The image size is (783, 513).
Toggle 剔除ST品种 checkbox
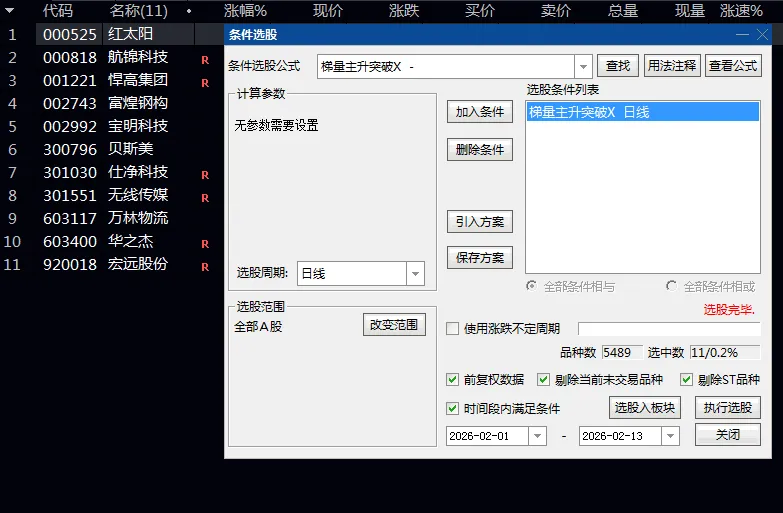pyautogui.click(x=687, y=380)
